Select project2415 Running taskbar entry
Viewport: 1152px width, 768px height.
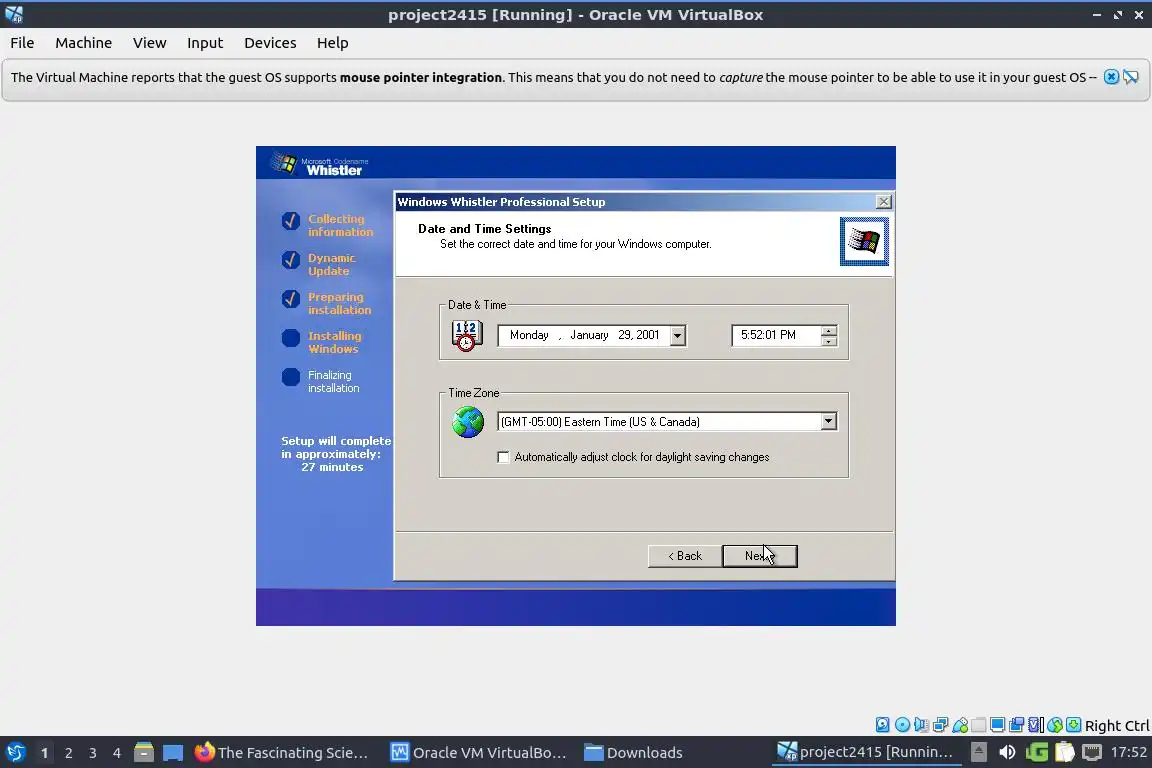click(865, 753)
